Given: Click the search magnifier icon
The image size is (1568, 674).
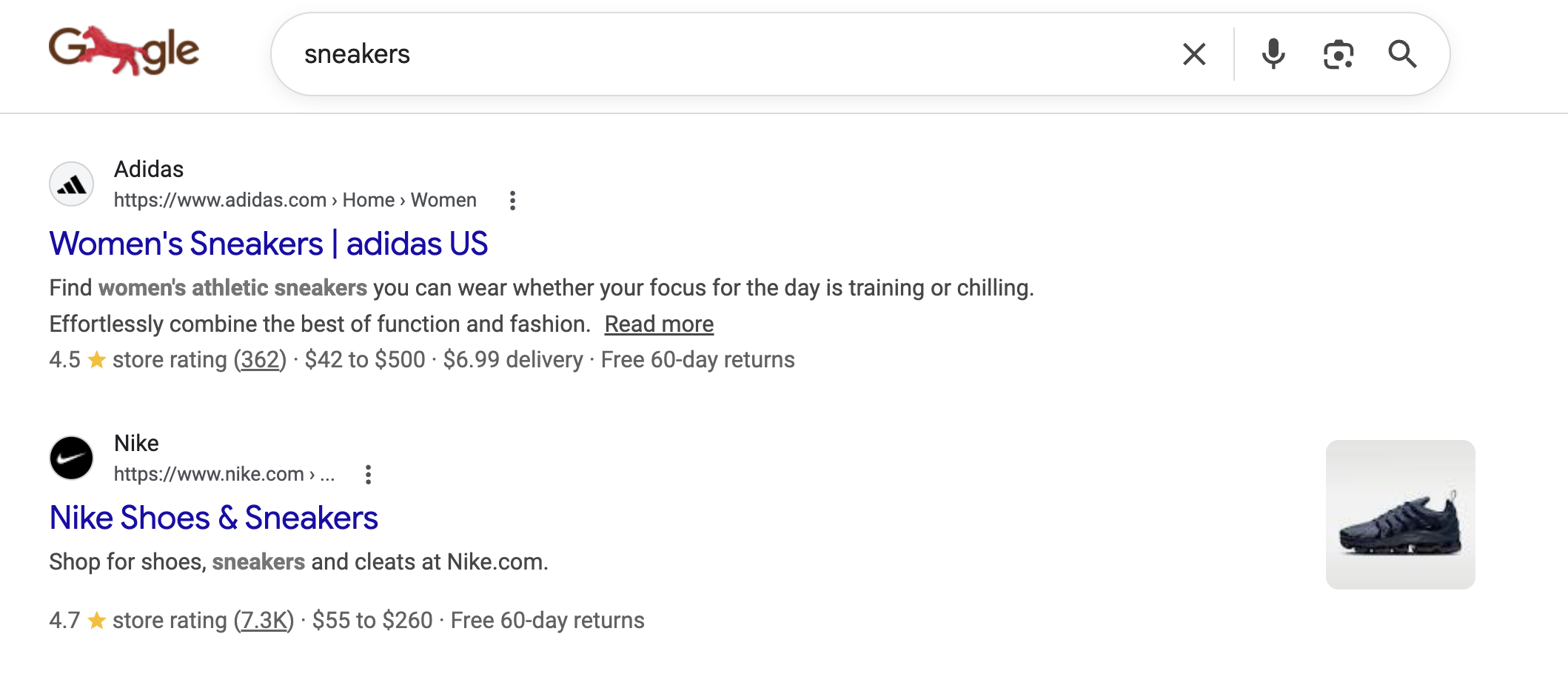Looking at the screenshot, I should (x=1401, y=54).
